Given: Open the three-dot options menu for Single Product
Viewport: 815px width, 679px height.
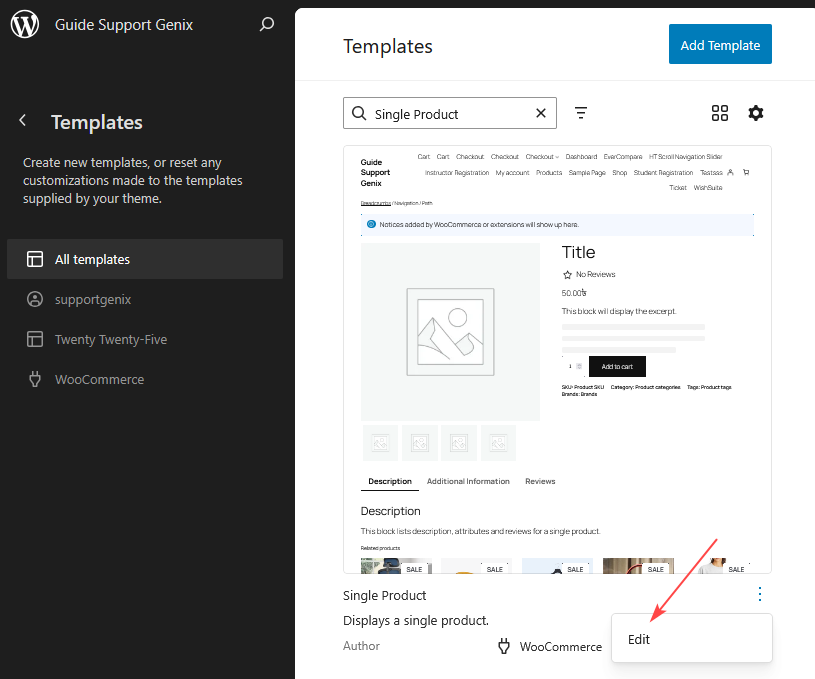Looking at the screenshot, I should (760, 594).
